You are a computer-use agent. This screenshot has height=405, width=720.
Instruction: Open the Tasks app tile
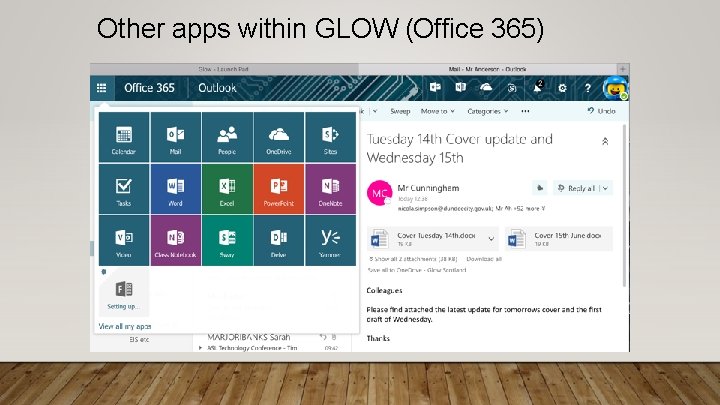click(124, 189)
